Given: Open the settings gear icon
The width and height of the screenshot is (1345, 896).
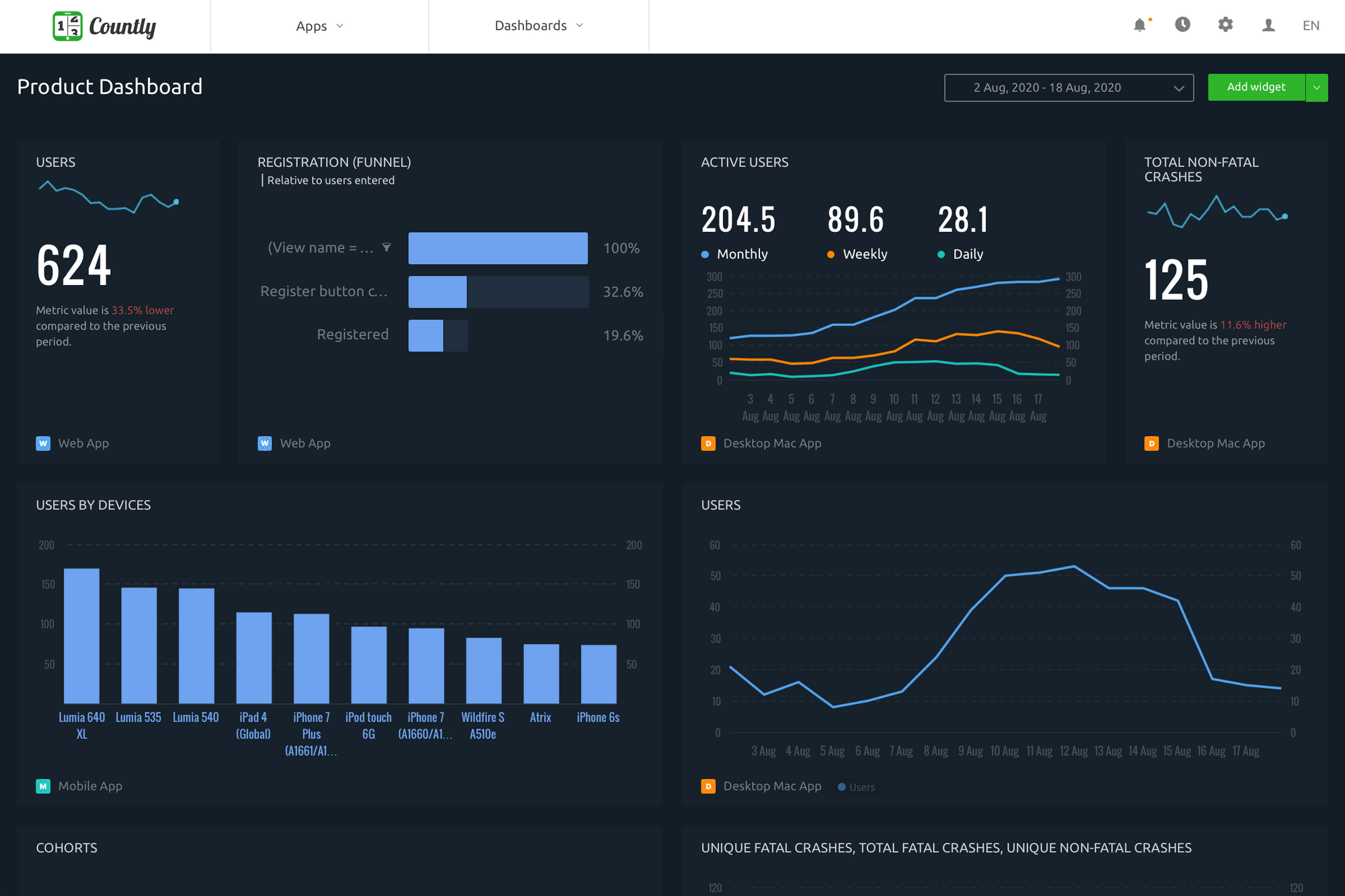Looking at the screenshot, I should (x=1225, y=25).
